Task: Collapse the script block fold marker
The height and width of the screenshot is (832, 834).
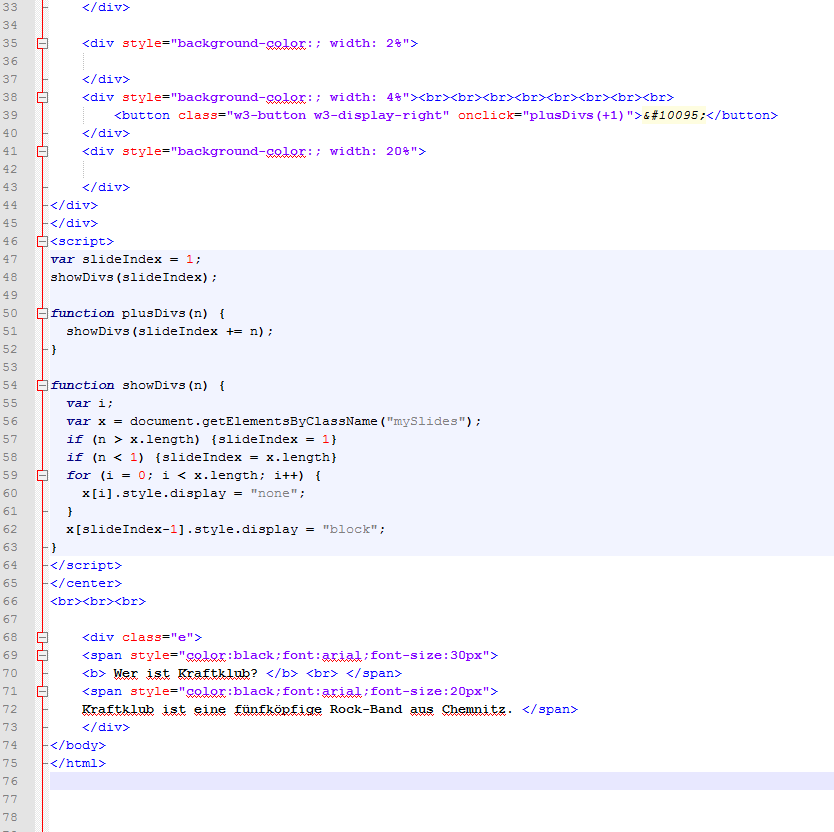Action: 41,241
